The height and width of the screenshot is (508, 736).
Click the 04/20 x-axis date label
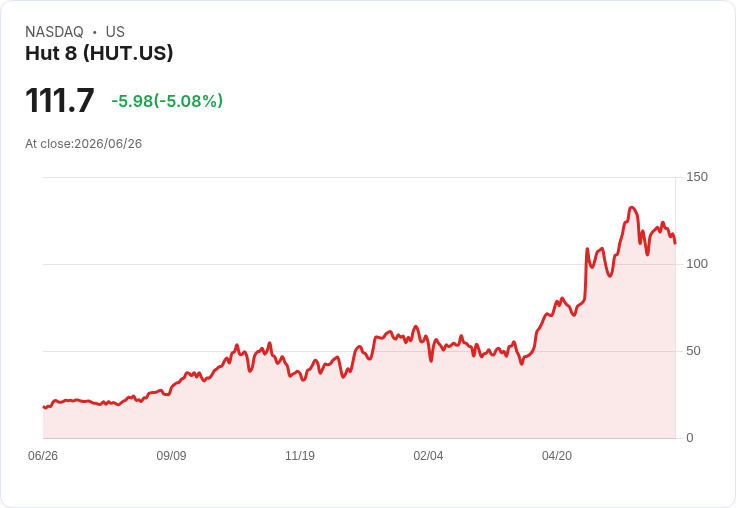[x=557, y=456]
